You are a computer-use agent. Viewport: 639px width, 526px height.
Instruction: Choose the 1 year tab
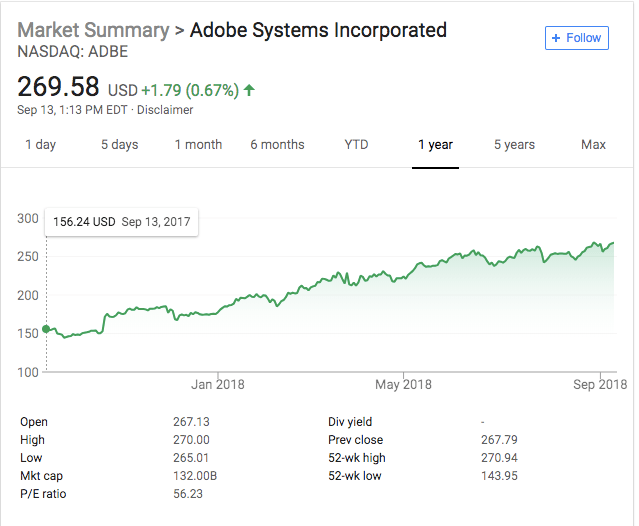pos(435,145)
